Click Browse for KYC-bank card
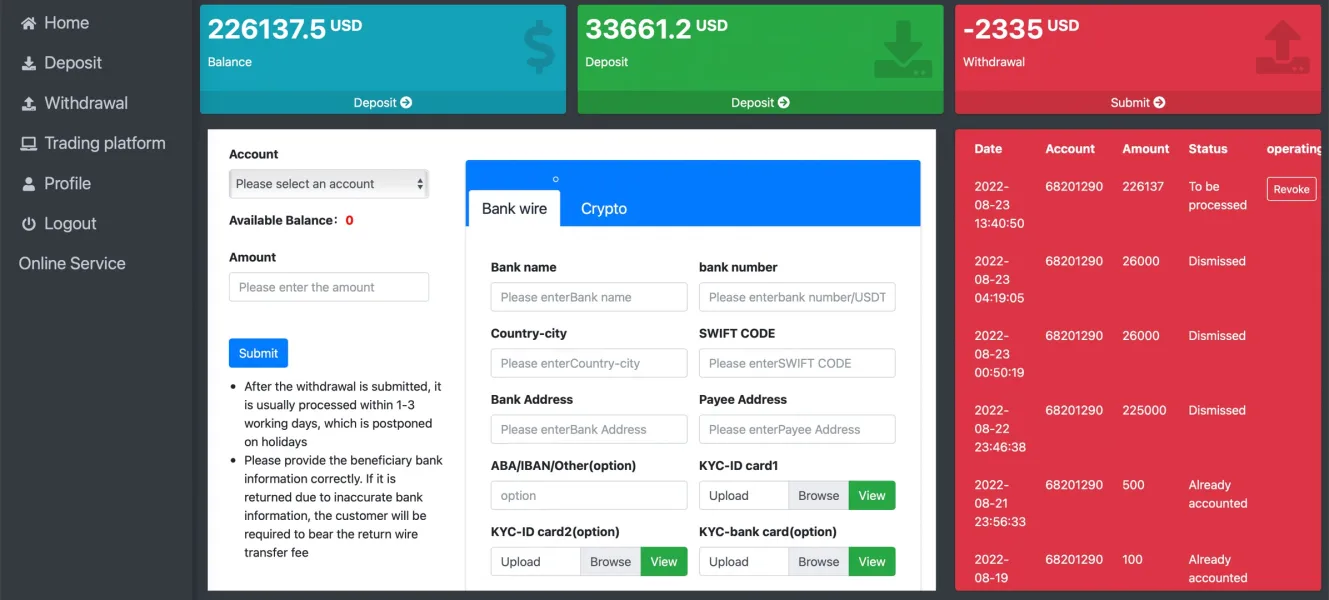Screen dimensions: 1329x600 coord(819,561)
